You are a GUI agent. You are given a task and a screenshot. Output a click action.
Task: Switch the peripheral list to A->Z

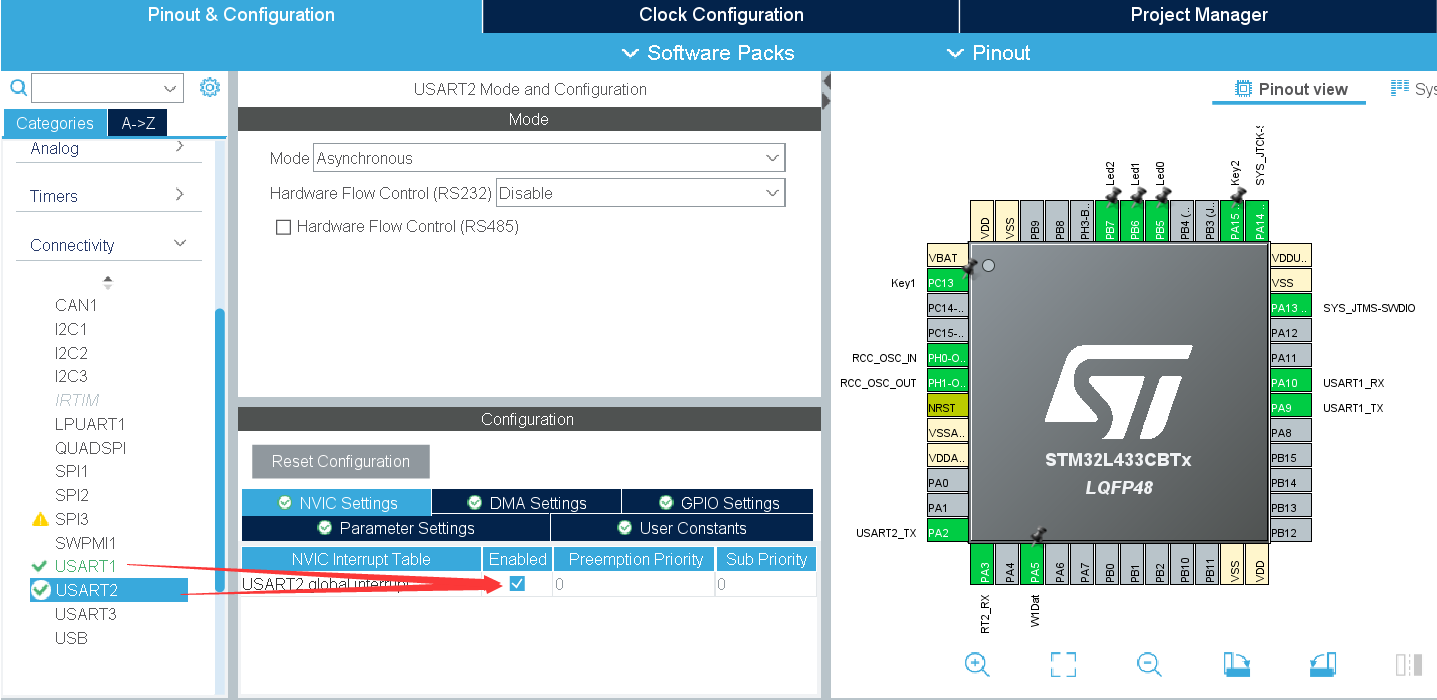[x=138, y=123]
